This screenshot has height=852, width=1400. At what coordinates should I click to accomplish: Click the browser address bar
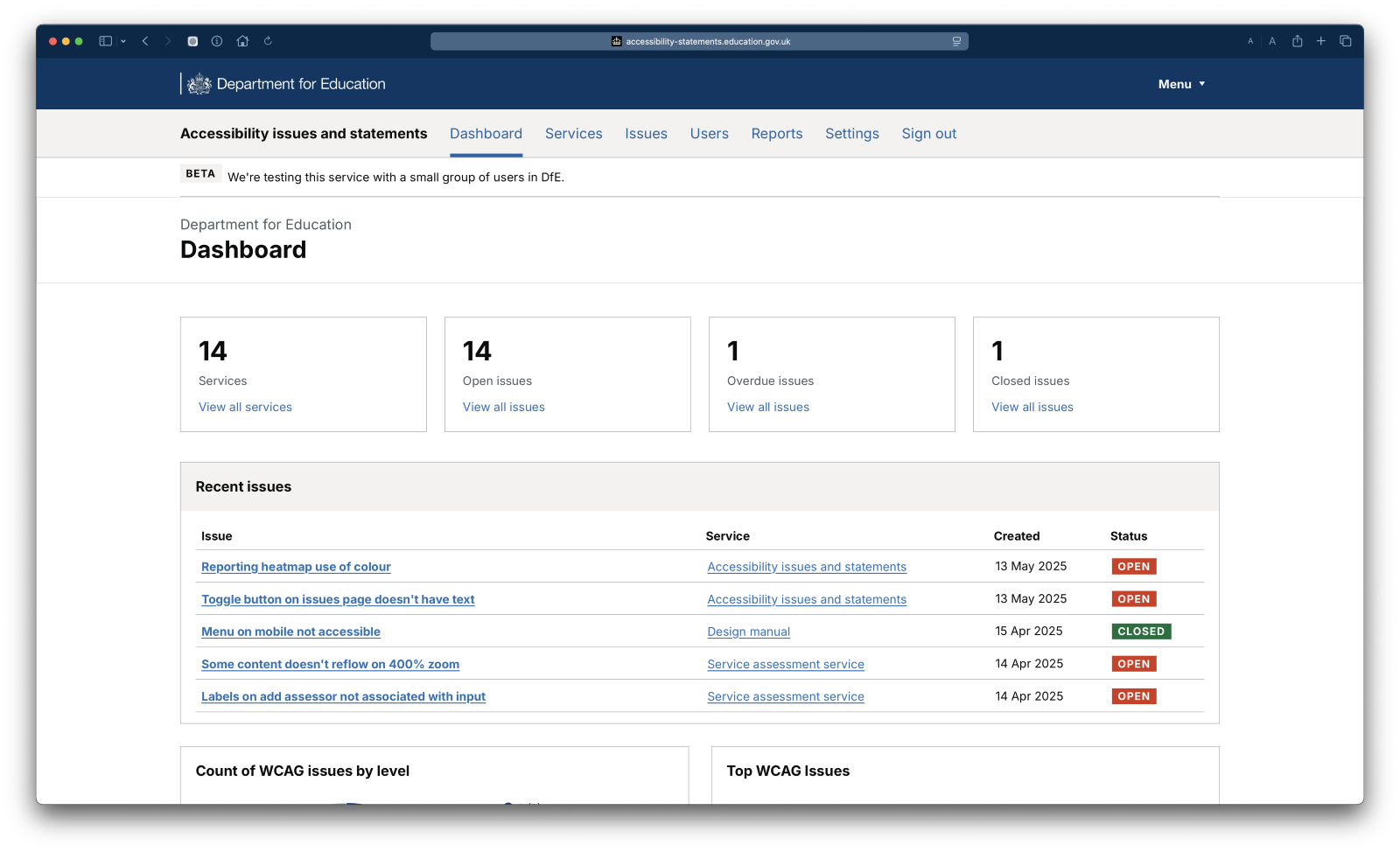click(x=700, y=41)
